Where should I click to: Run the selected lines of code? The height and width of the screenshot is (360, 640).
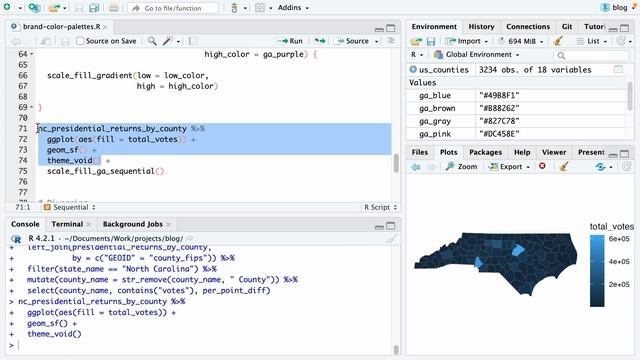pos(290,41)
